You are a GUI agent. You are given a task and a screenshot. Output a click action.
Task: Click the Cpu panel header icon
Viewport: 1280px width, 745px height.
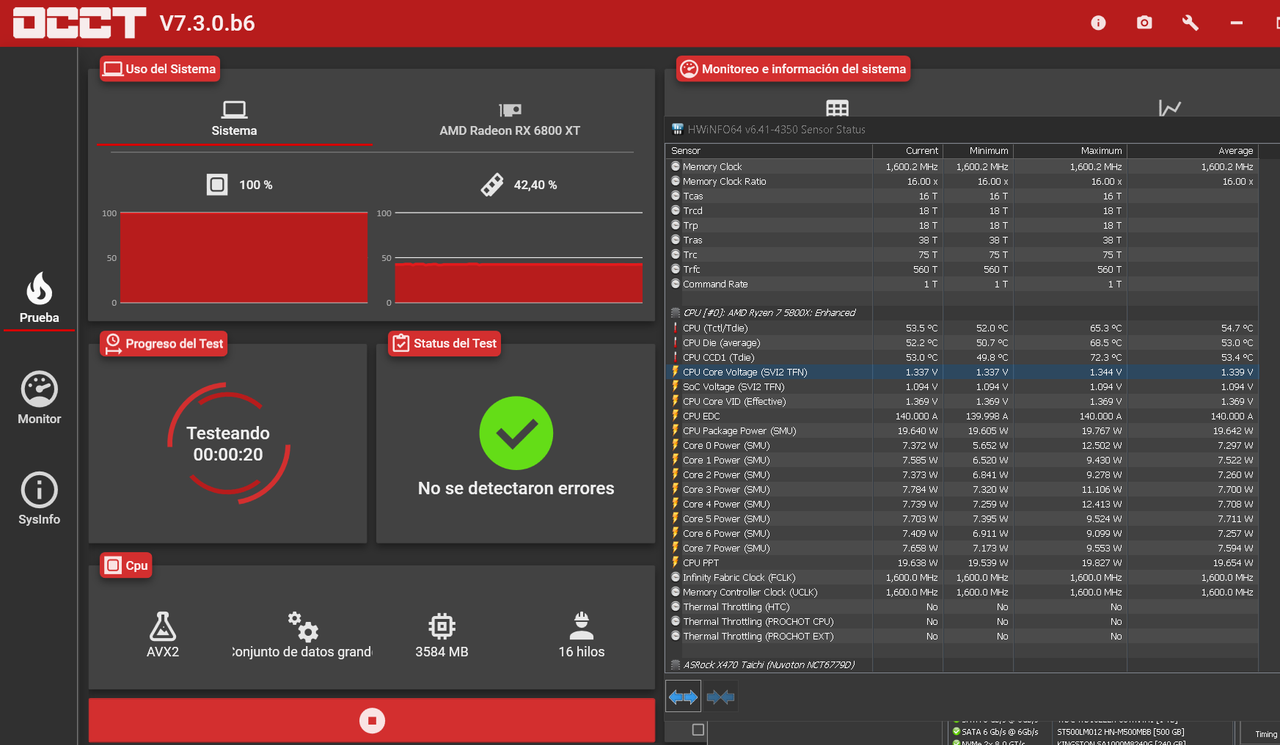(113, 565)
